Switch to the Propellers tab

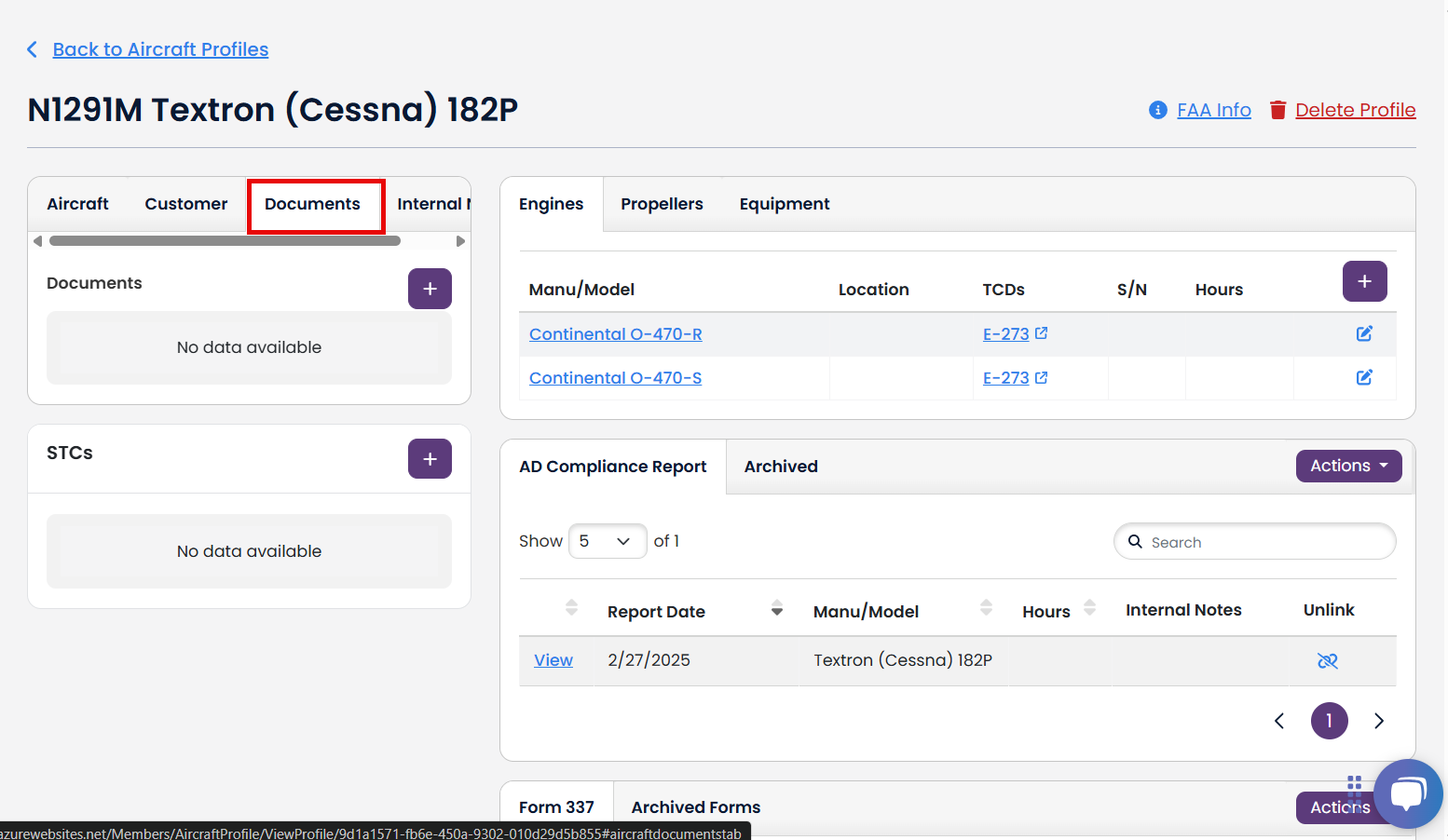pos(662,204)
